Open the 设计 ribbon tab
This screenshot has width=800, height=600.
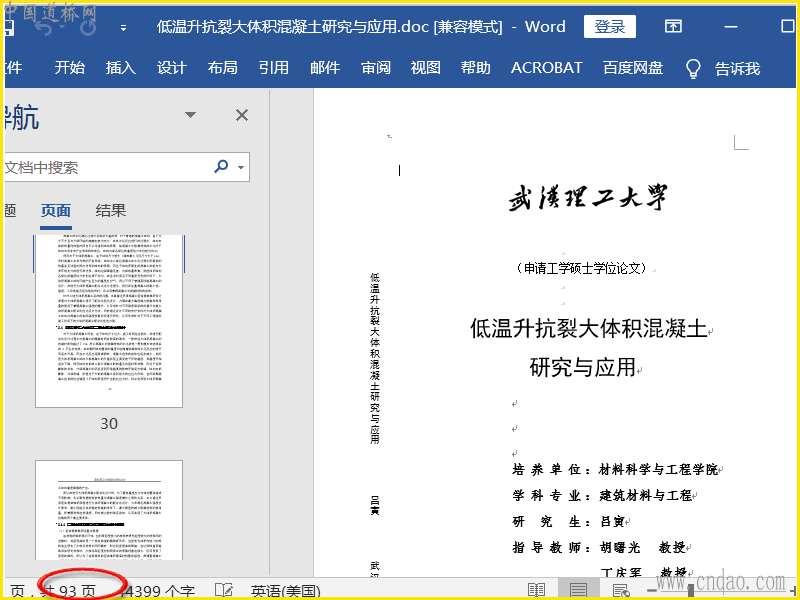click(171, 68)
